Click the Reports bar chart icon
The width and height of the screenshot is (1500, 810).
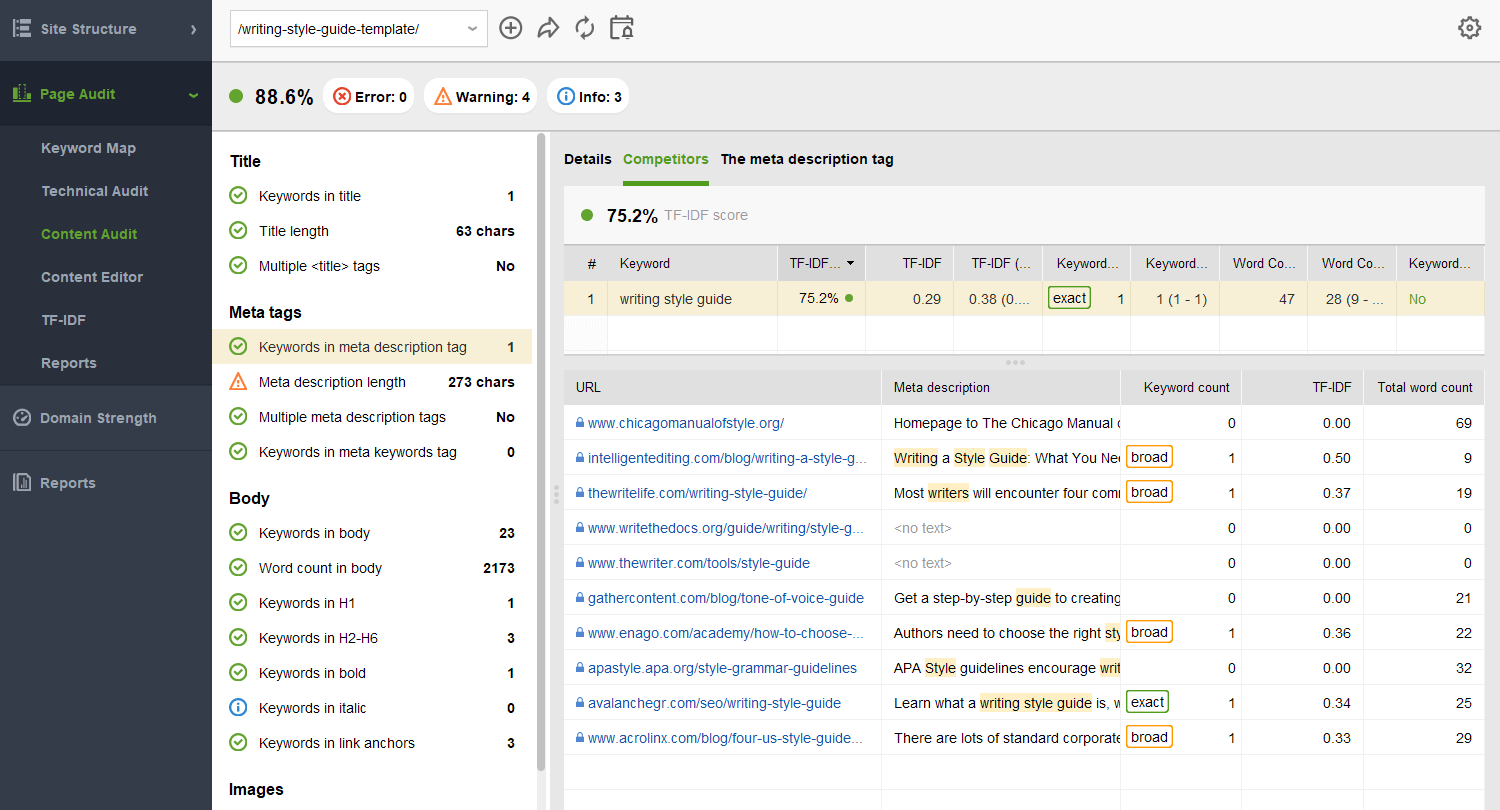(x=22, y=483)
